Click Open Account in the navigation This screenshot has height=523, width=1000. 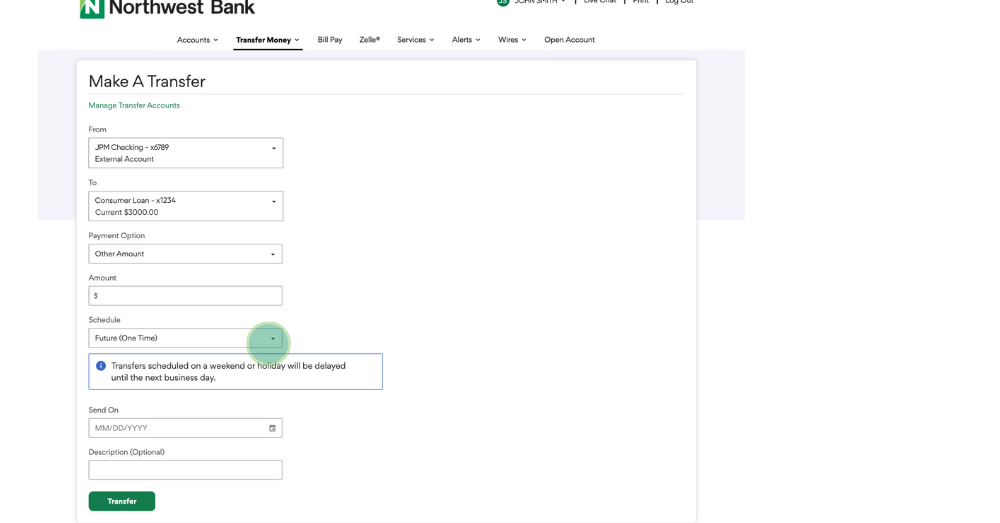(569, 40)
